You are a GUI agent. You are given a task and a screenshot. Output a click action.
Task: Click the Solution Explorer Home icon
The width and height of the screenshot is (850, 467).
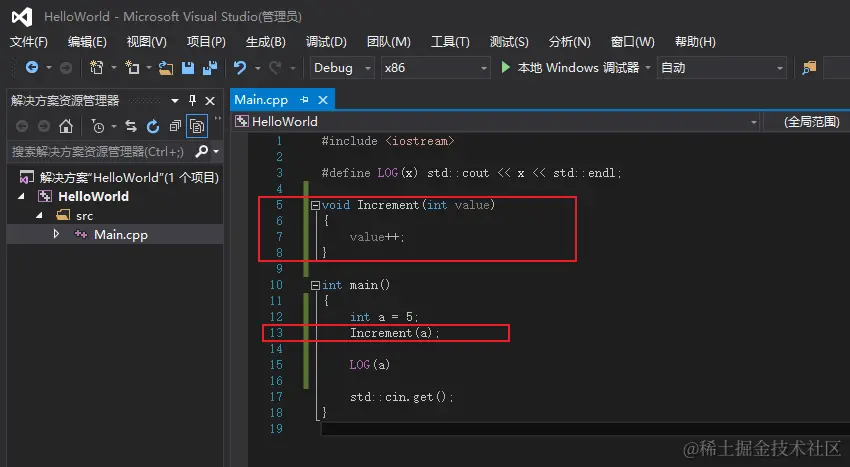point(66,126)
